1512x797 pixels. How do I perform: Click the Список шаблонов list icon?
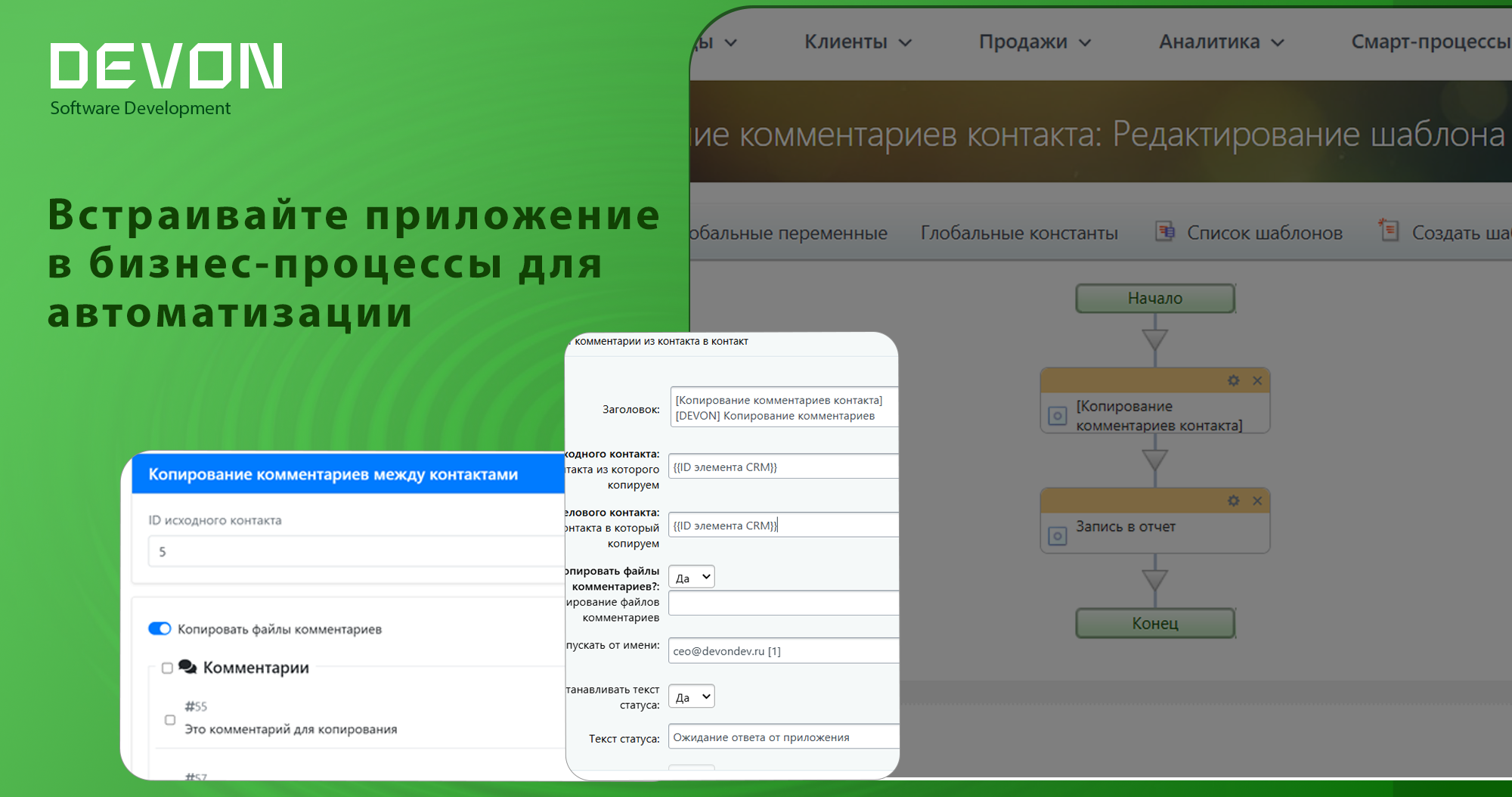[1165, 231]
